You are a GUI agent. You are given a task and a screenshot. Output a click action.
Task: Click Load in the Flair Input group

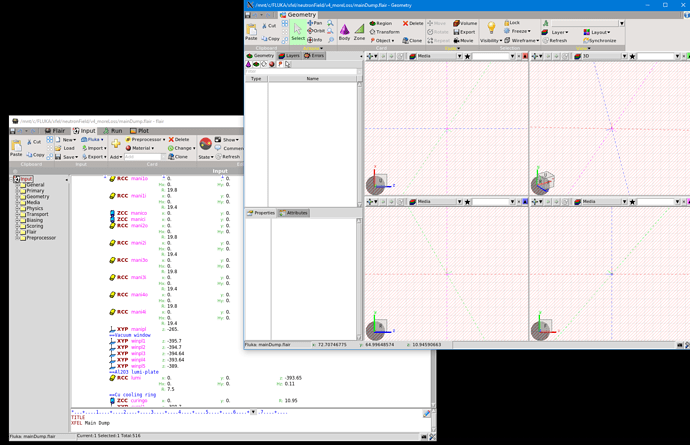pyautogui.click(x=66, y=148)
